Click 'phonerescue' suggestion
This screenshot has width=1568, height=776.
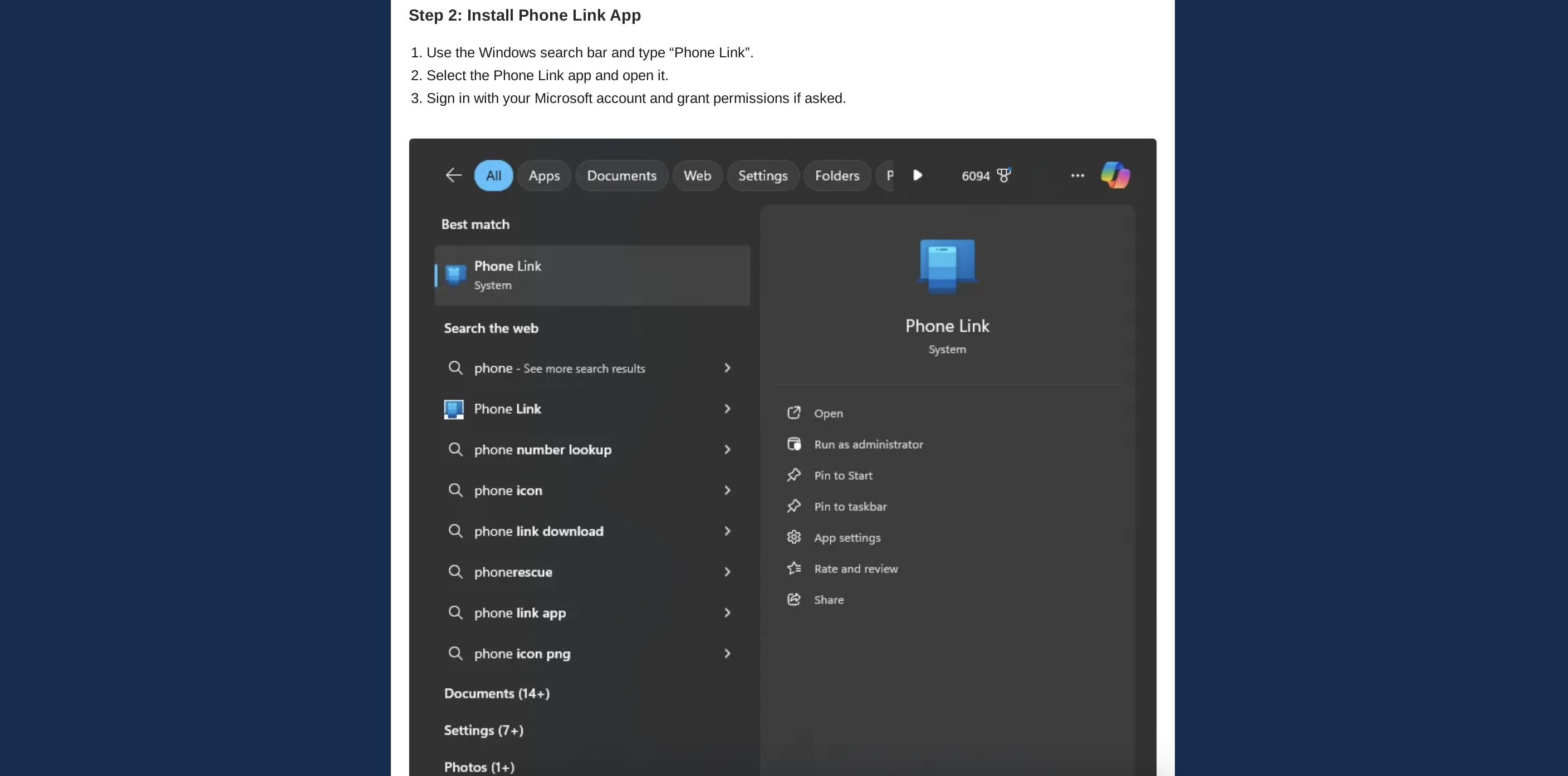513,572
